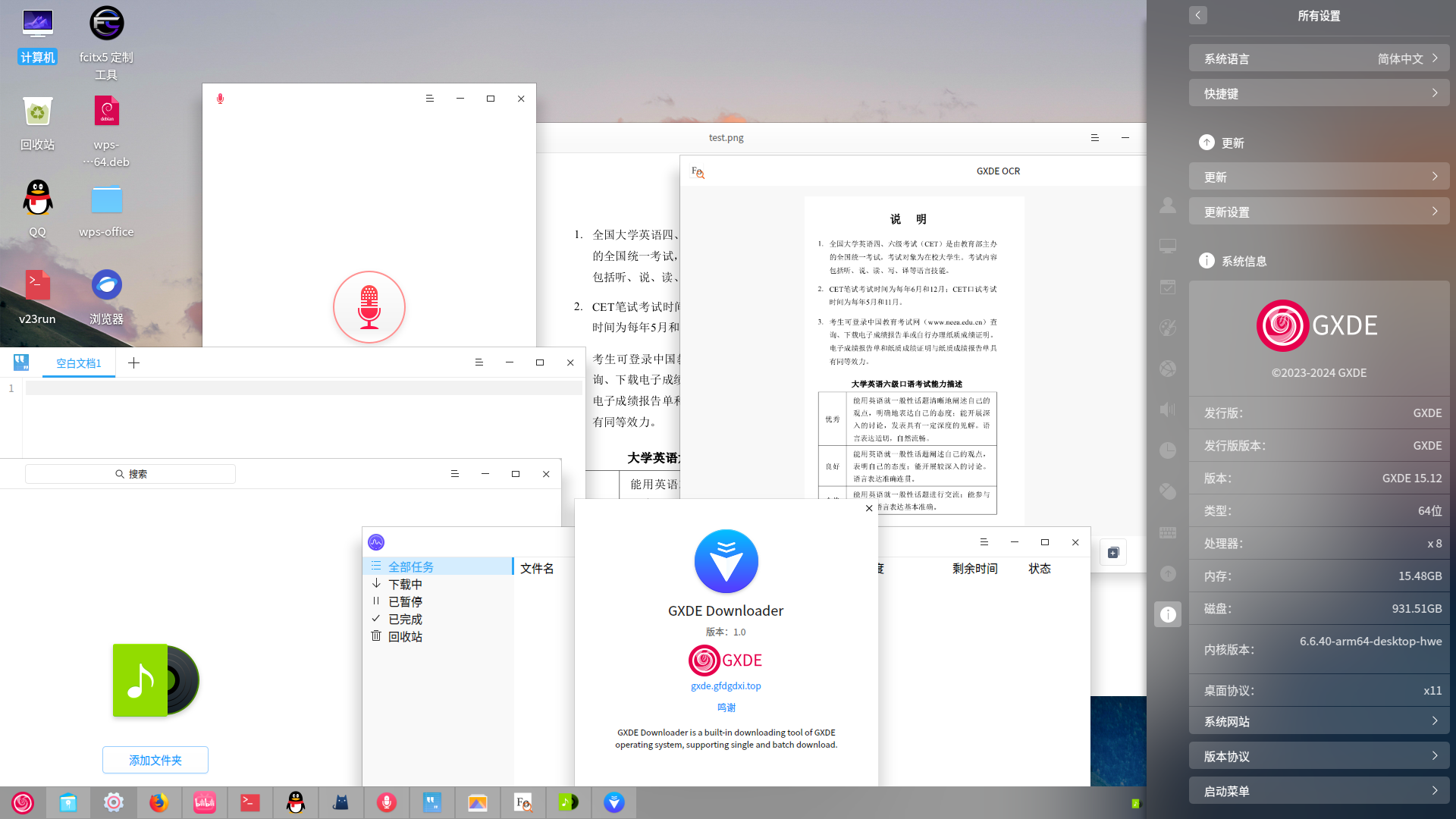1456x819 pixels.
Task: Open the Recycle Bin desktop icon
Action: [37, 124]
